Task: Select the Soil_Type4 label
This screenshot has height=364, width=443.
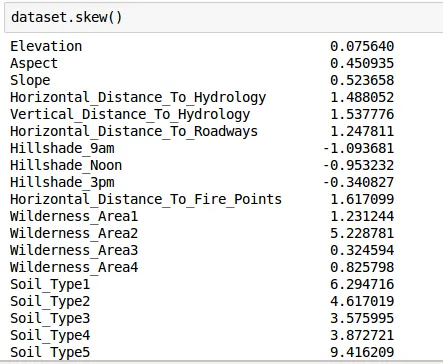Action: click(x=50, y=336)
